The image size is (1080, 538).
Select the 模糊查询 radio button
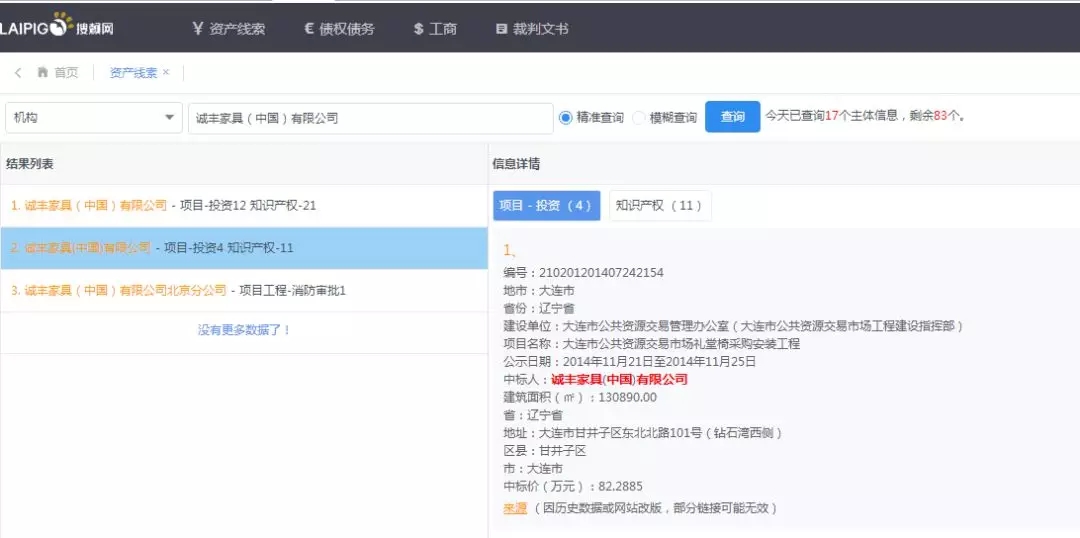638,118
